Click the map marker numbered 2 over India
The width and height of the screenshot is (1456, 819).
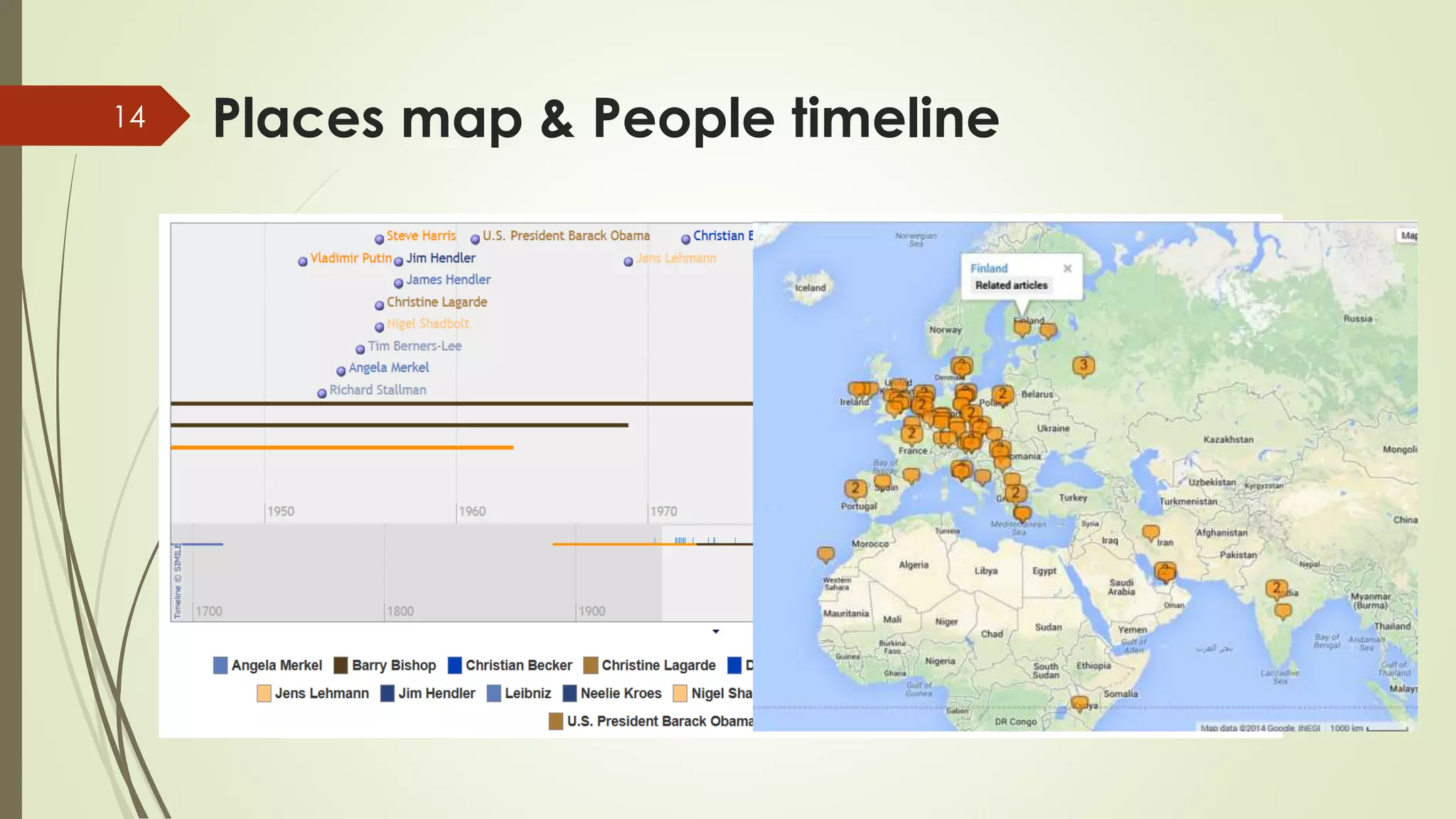coord(1277,589)
